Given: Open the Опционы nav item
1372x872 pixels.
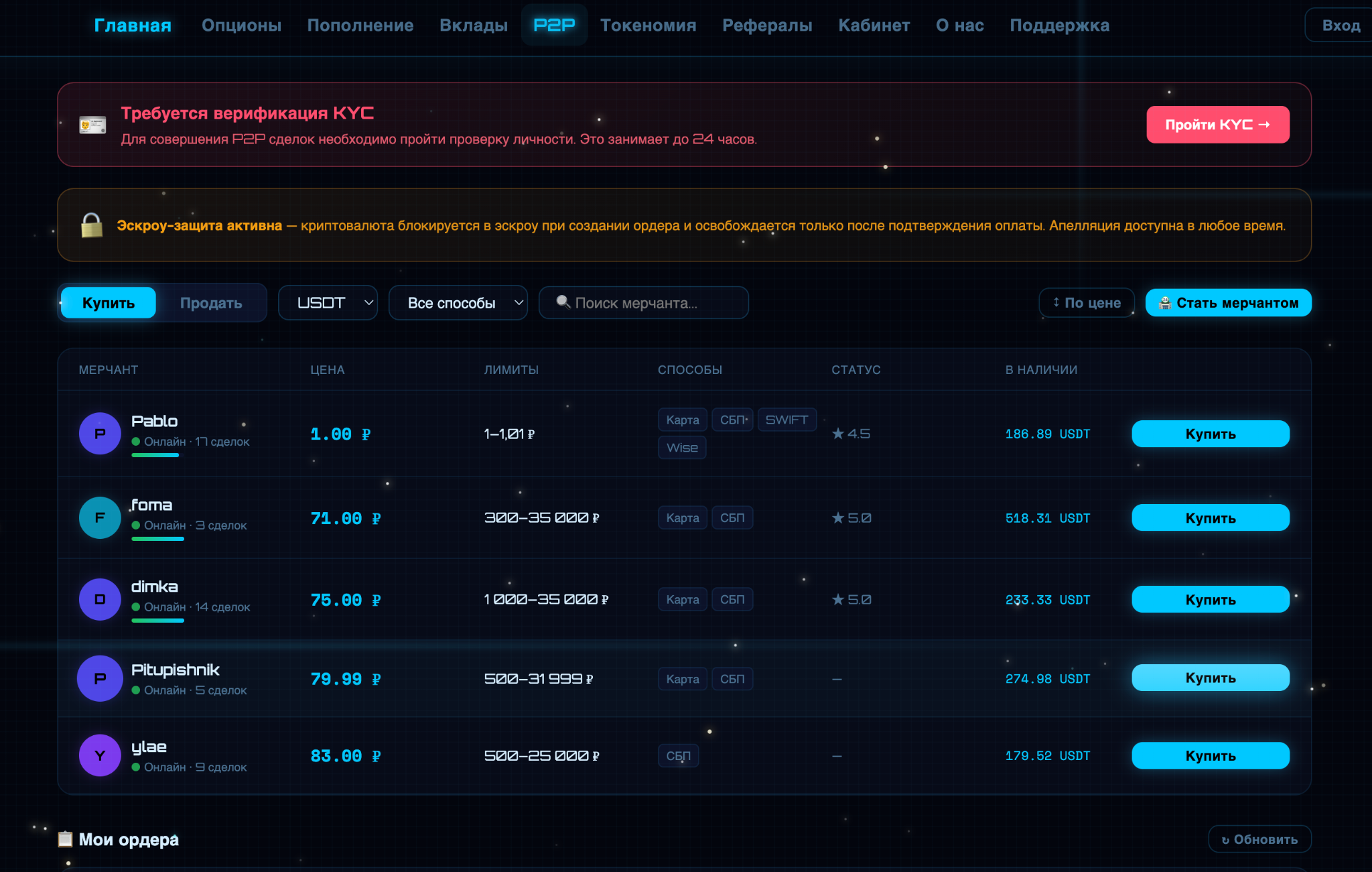Looking at the screenshot, I should pyautogui.click(x=241, y=25).
